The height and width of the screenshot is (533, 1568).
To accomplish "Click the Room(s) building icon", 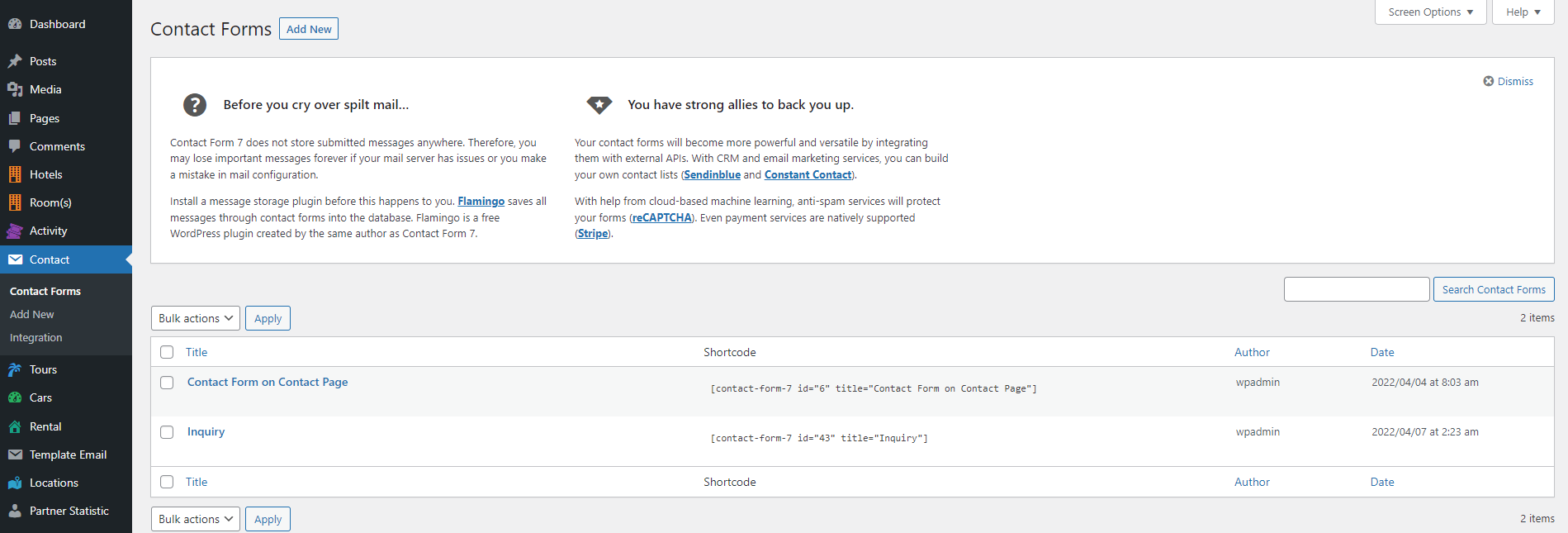I will pyautogui.click(x=15, y=202).
